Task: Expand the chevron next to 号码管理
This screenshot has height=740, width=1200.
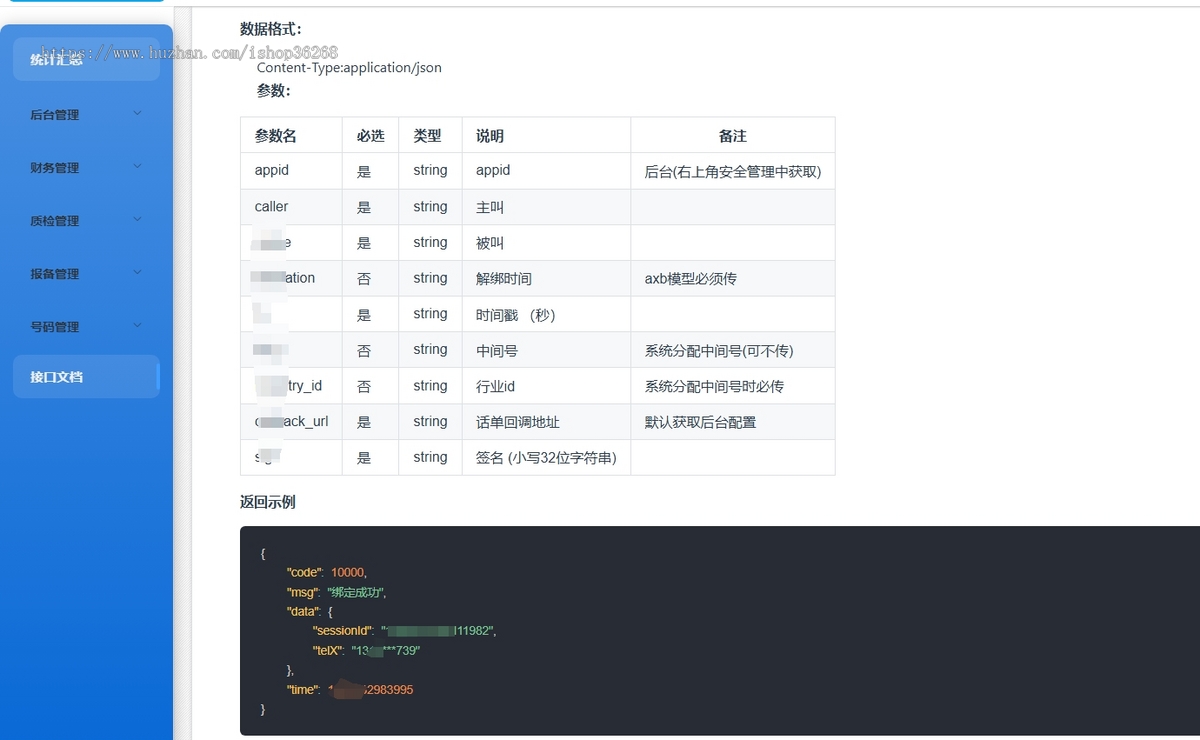Action: point(137,325)
